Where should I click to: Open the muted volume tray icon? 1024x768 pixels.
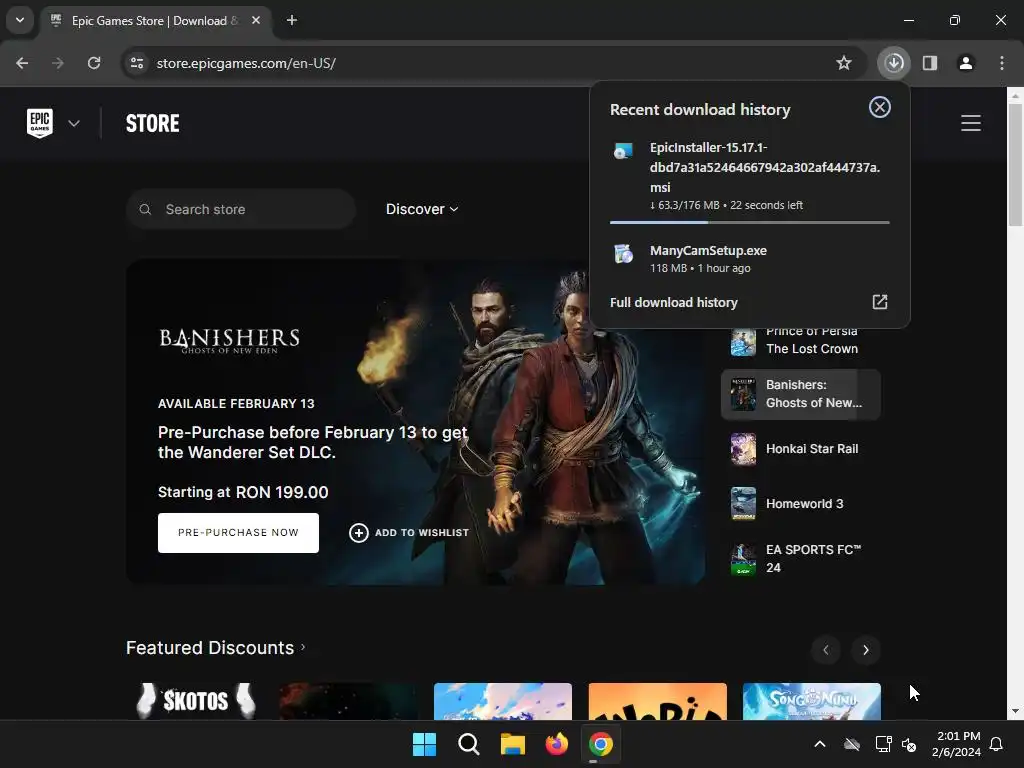pyautogui.click(x=908, y=744)
